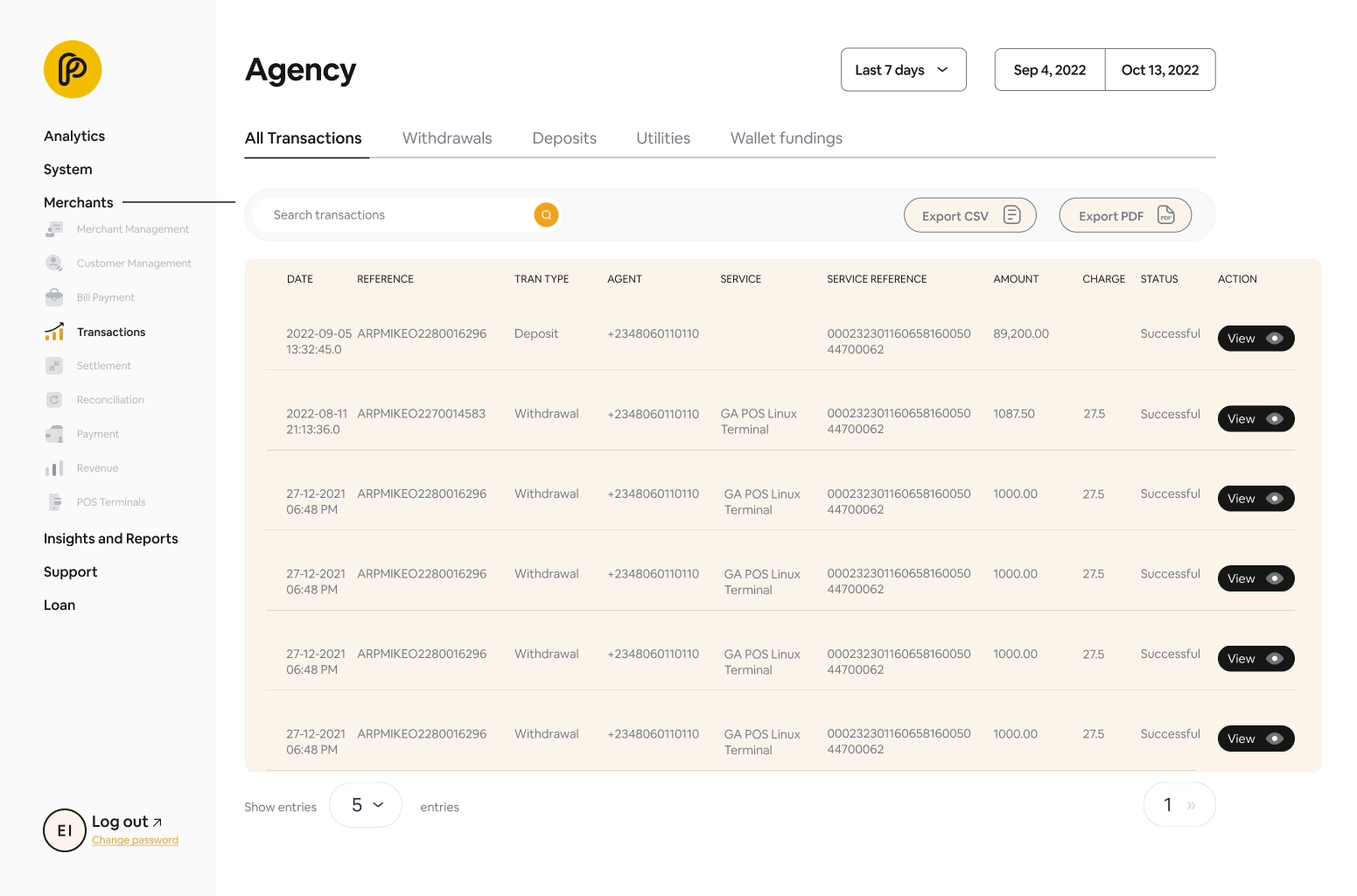
Task: Click amount 89,200.00
Action: [1021, 333]
